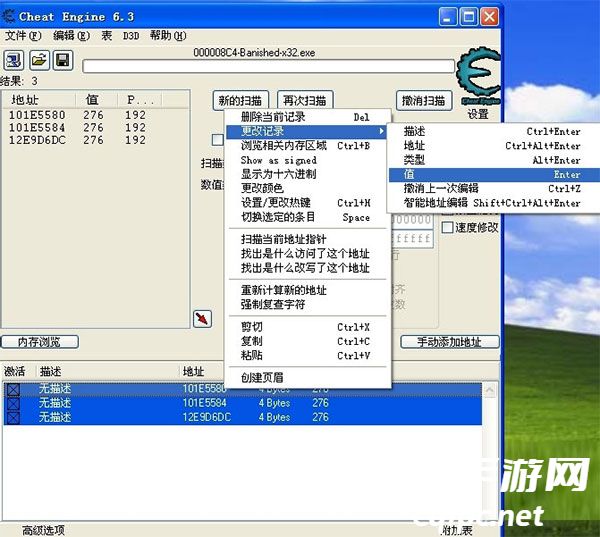Select 值 in the submenu
This screenshot has height=537, width=600.
(x=494, y=175)
